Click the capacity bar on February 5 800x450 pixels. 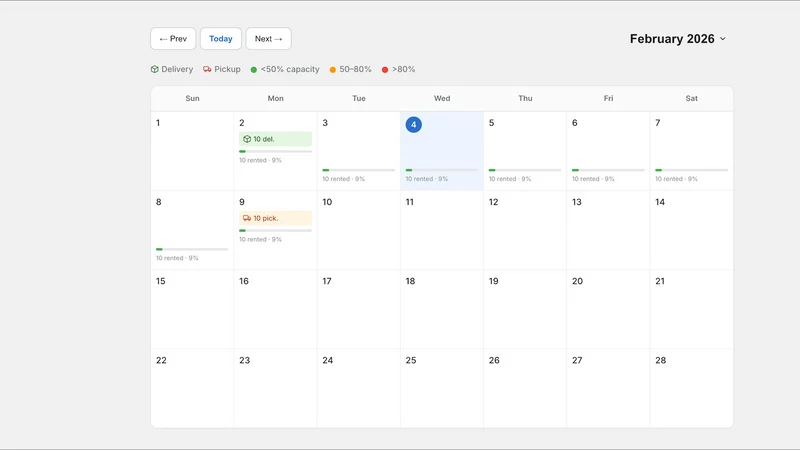[525, 170]
